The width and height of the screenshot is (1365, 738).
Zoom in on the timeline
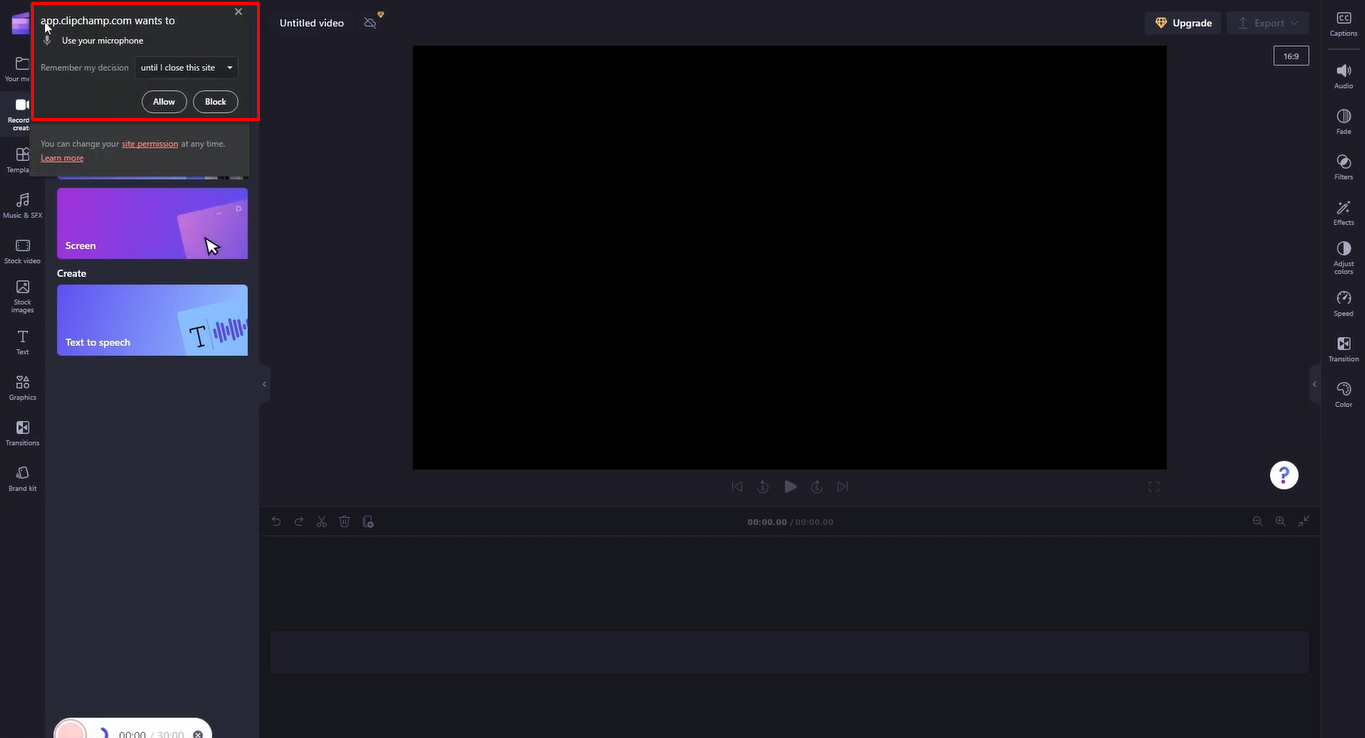(1280, 521)
